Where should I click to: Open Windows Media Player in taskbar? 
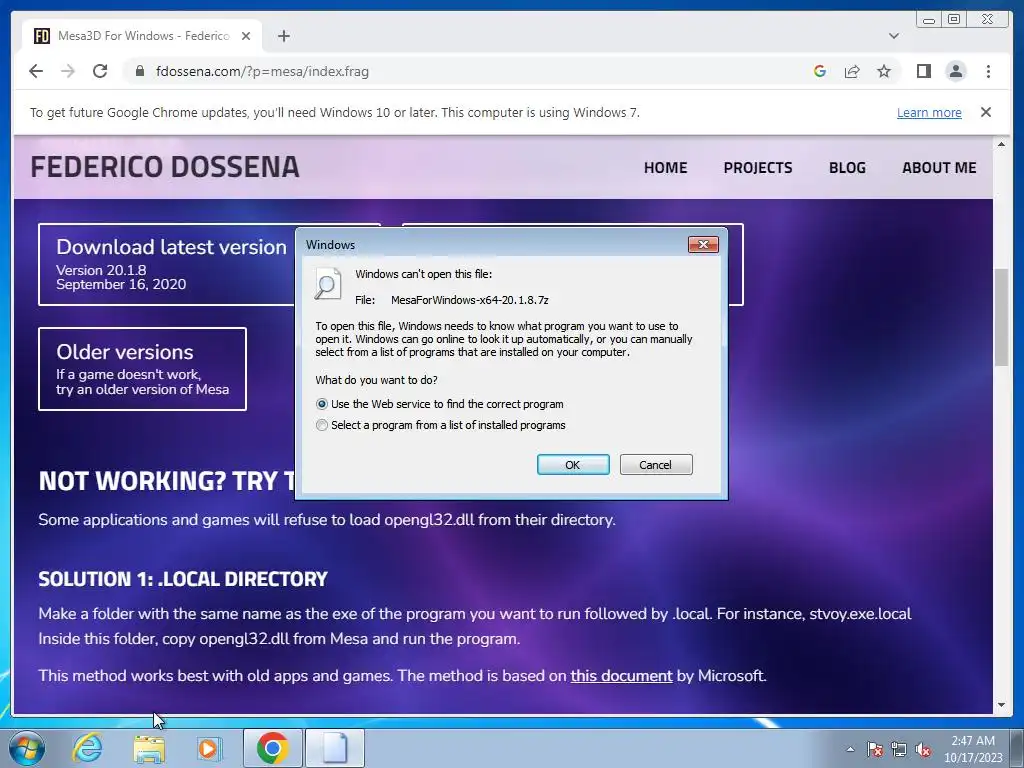(x=210, y=748)
